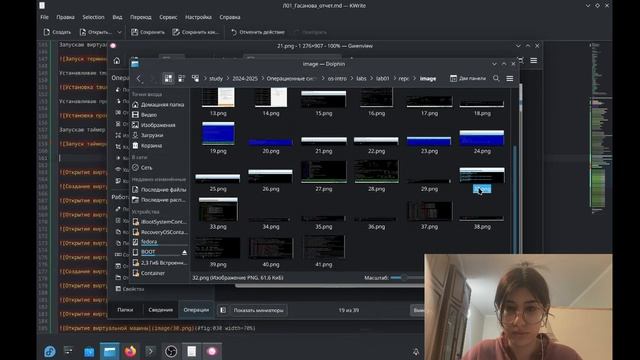Open KWrite Справка menu

click(x=230, y=17)
